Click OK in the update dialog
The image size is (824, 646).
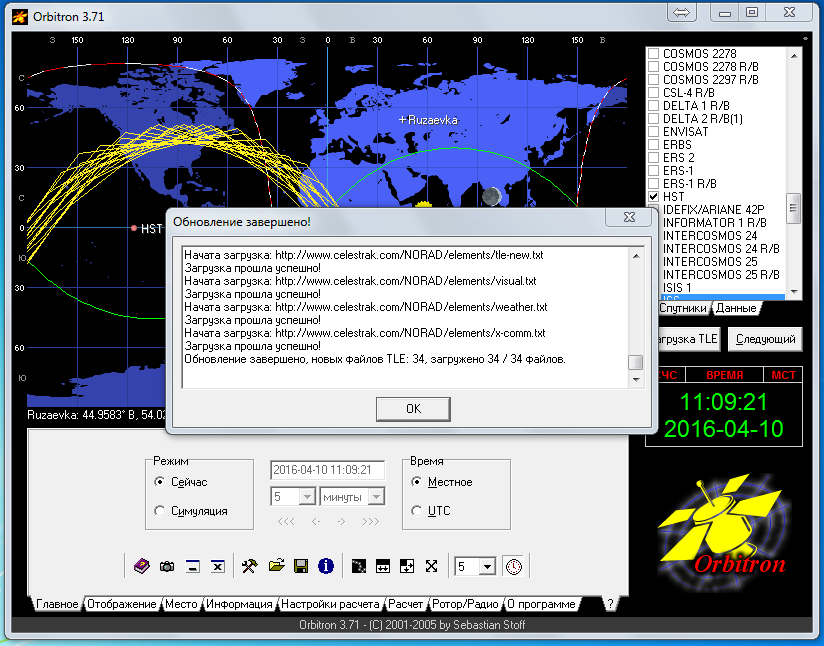(x=413, y=409)
